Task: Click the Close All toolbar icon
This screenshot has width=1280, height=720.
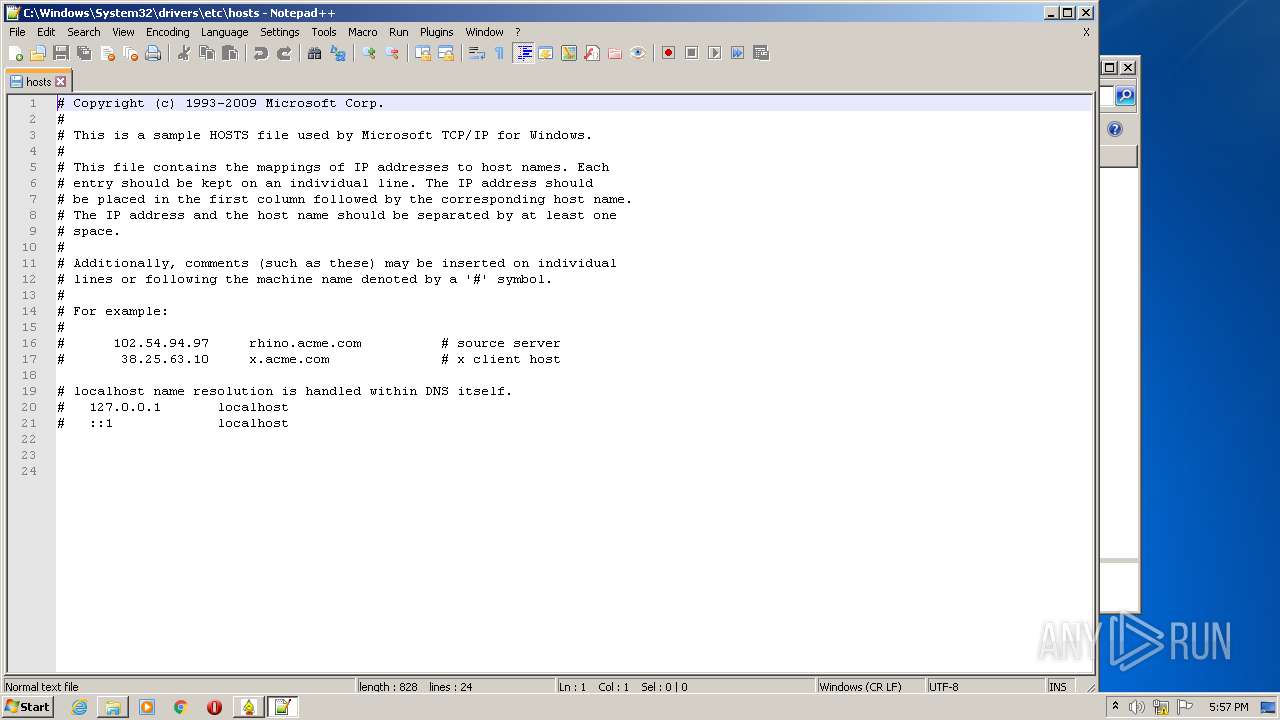Action: [130, 53]
